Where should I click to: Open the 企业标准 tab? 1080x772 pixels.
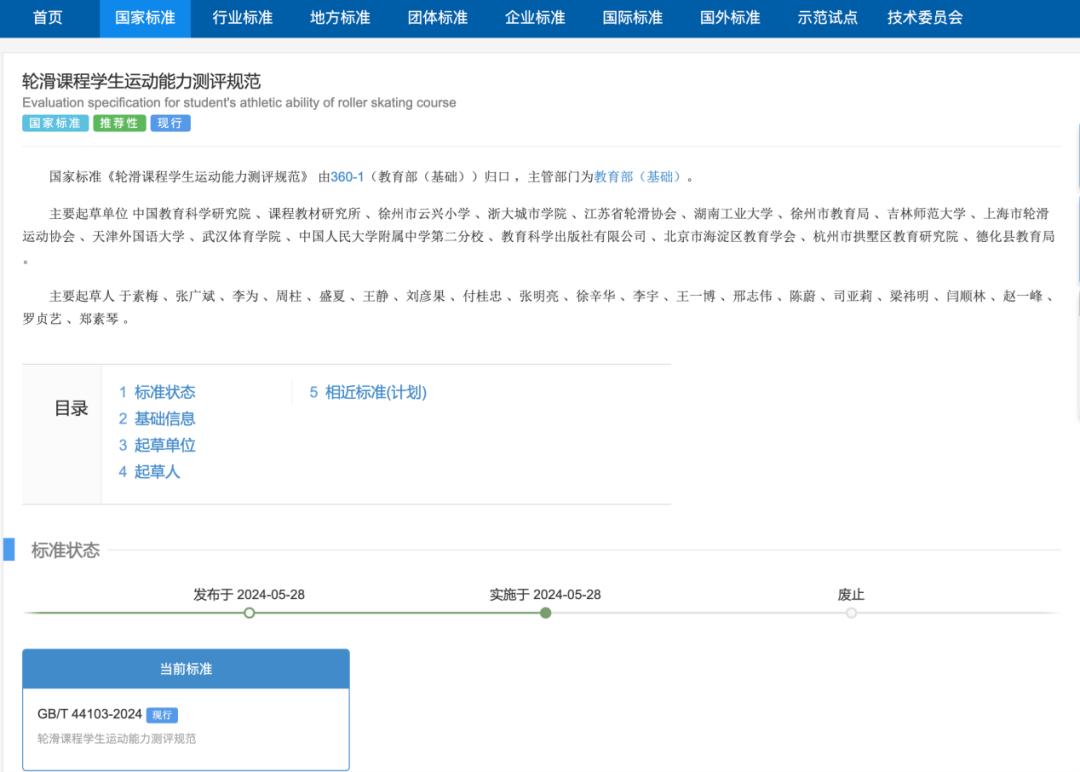coord(535,18)
